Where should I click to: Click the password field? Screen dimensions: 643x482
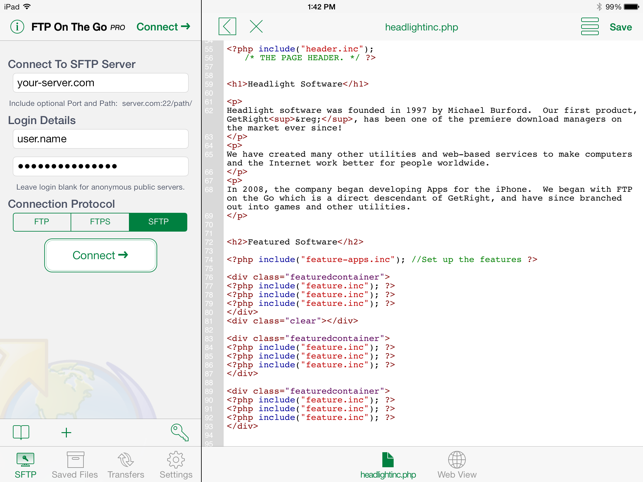click(100, 166)
